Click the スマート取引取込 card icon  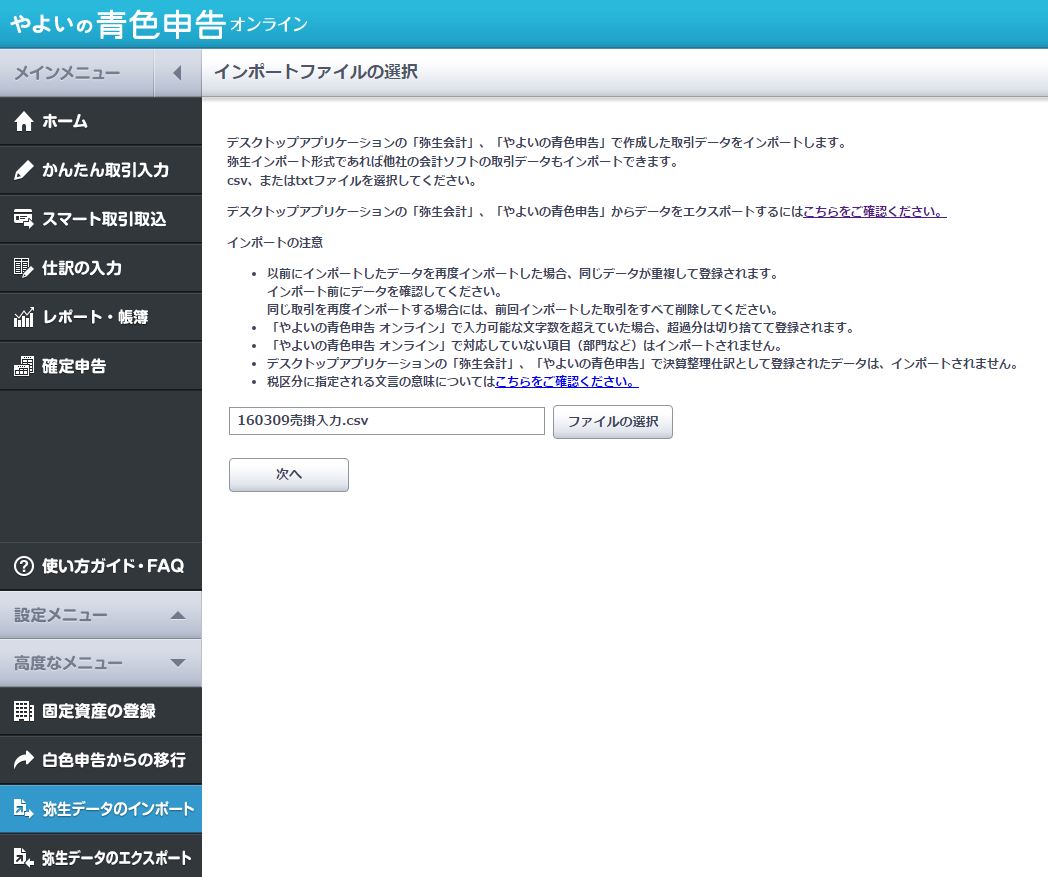point(23,219)
